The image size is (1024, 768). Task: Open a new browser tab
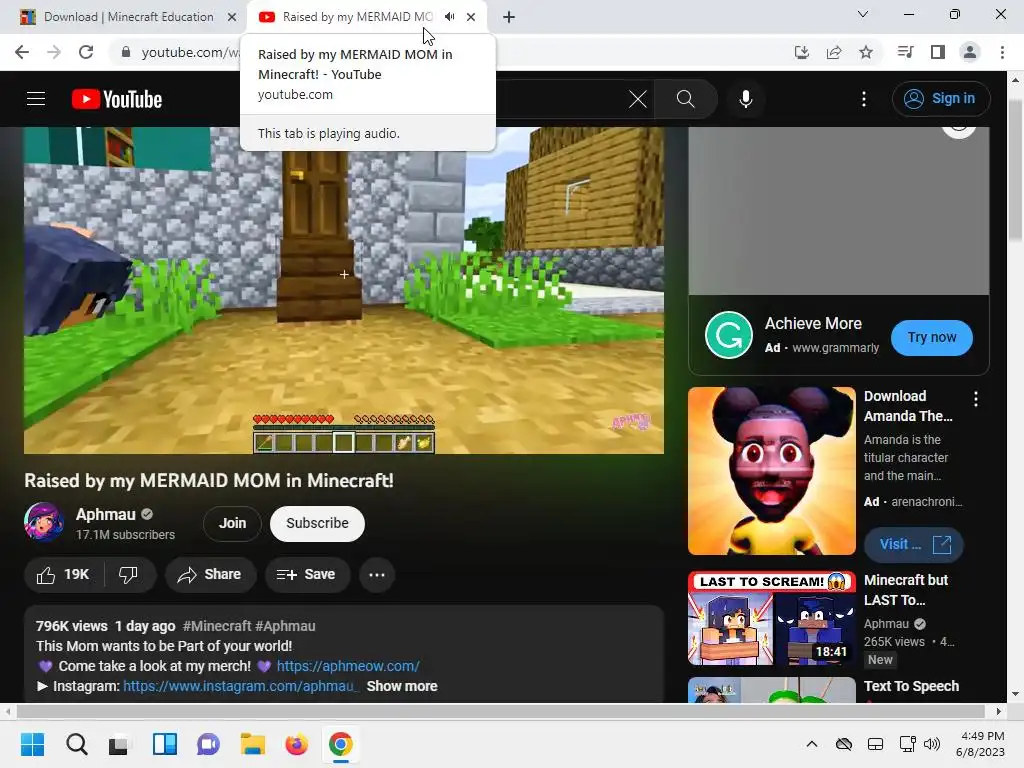pos(509,17)
